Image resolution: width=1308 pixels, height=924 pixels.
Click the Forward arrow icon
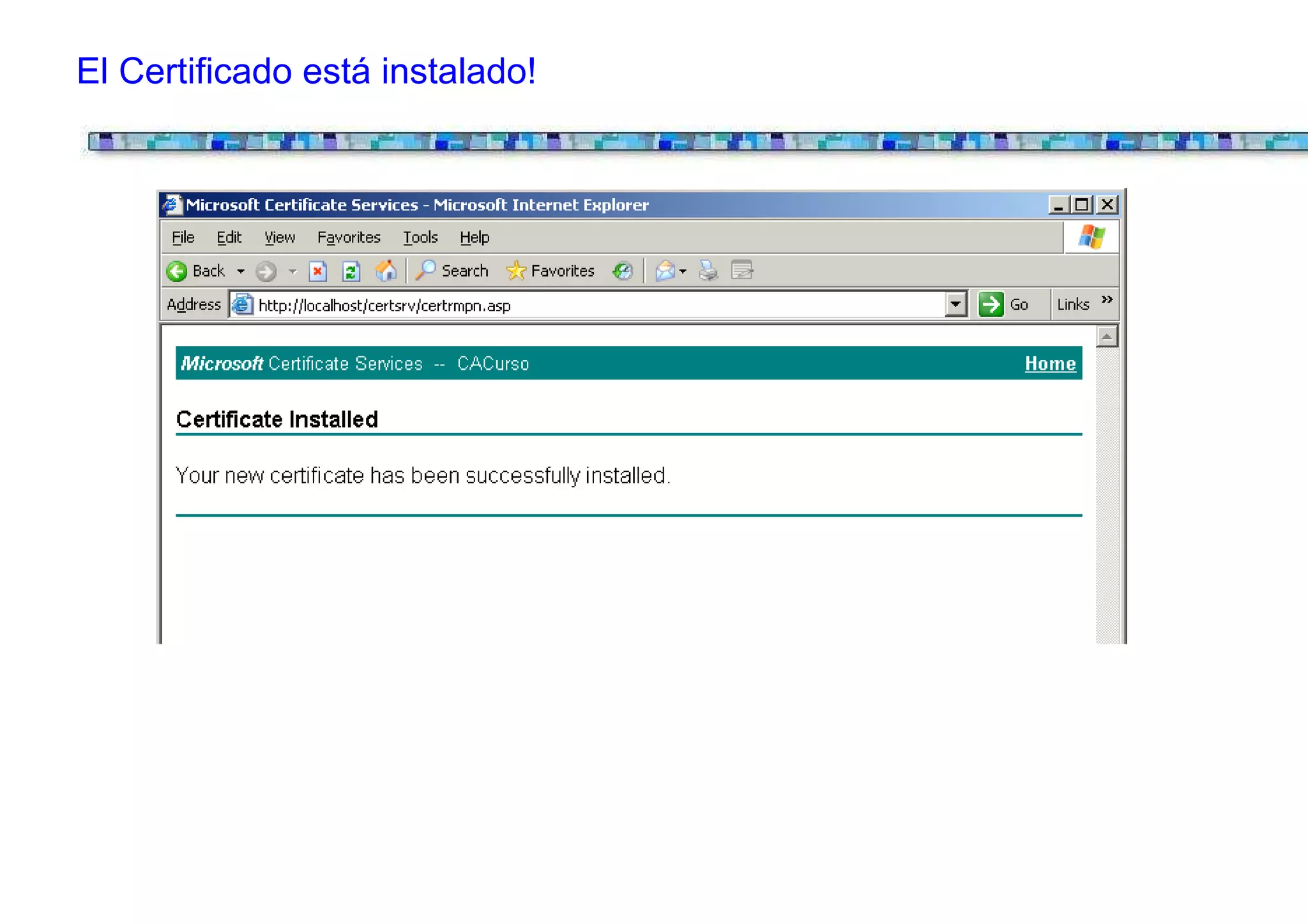[x=266, y=271]
